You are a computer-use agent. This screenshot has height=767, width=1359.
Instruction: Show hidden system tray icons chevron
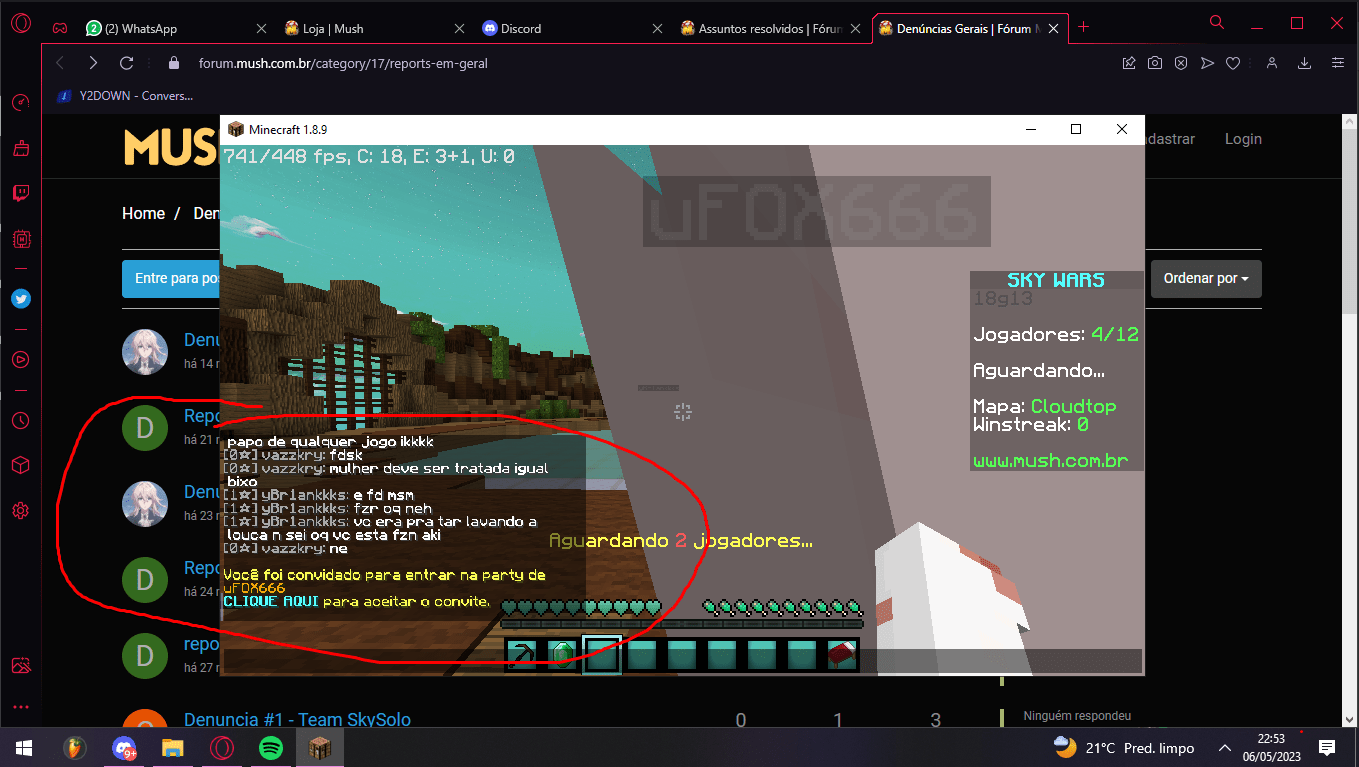(1224, 747)
